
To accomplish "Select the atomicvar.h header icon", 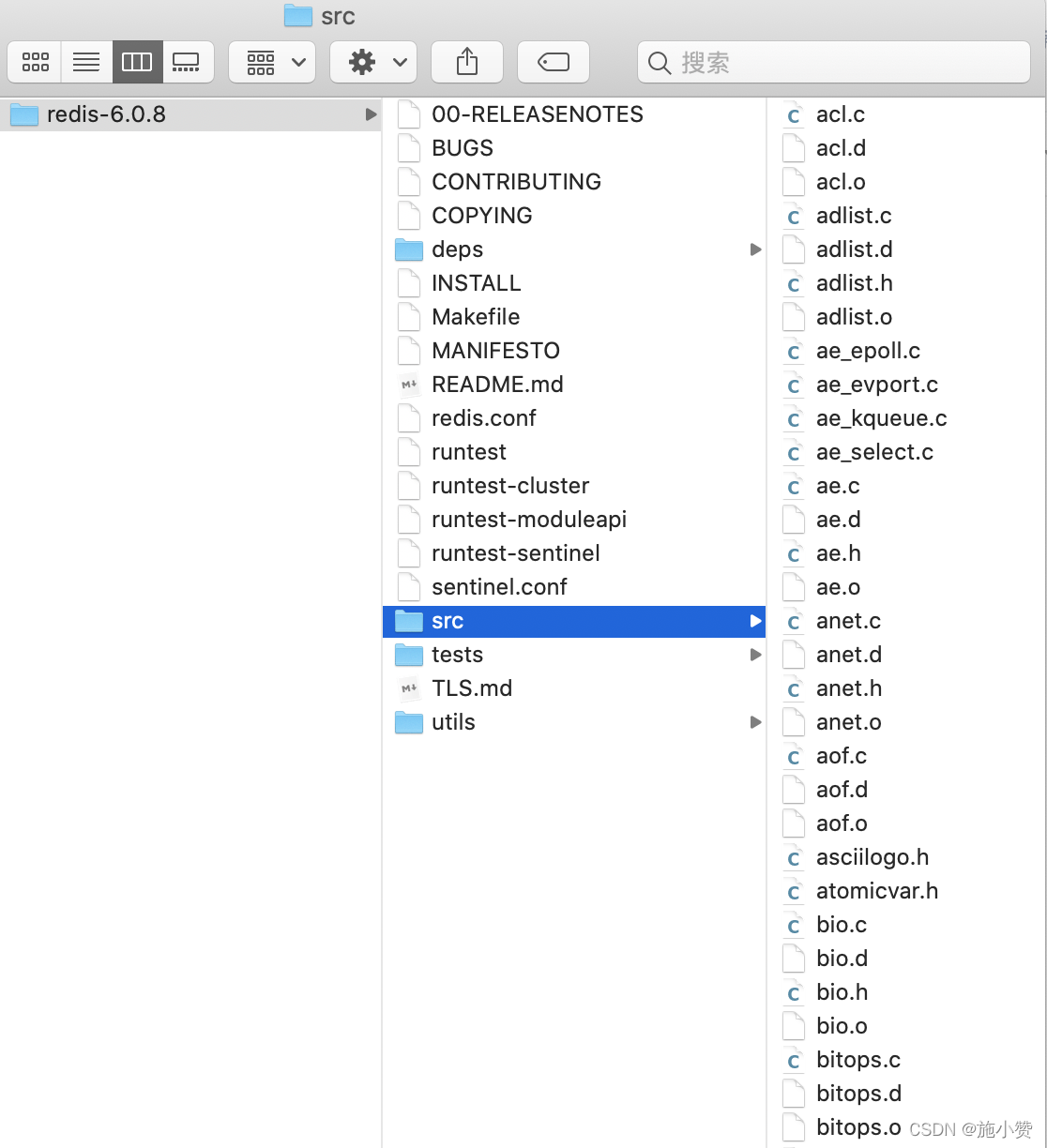I will pos(794,891).
